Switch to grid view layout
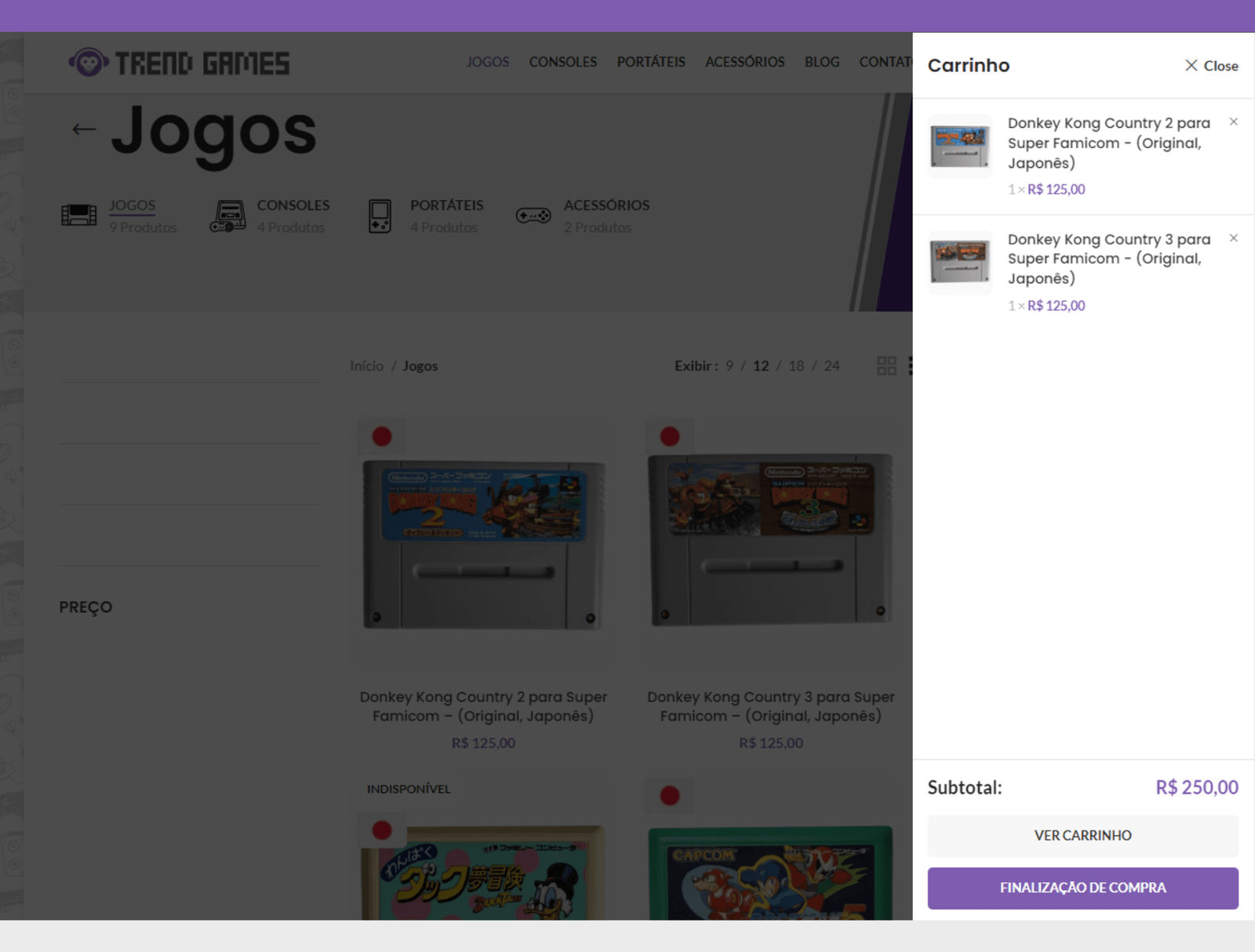This screenshot has height=952, width=1255. tap(886, 365)
